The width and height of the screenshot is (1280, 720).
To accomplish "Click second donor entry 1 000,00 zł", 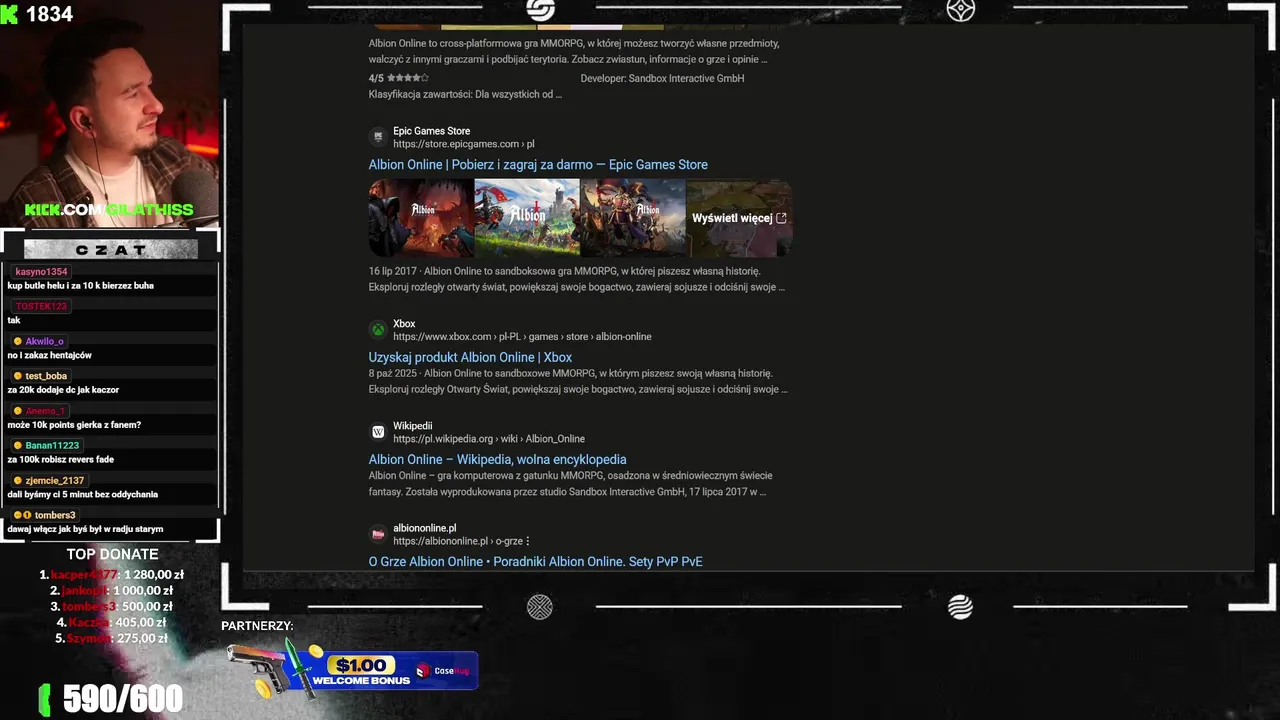I will click(112, 591).
